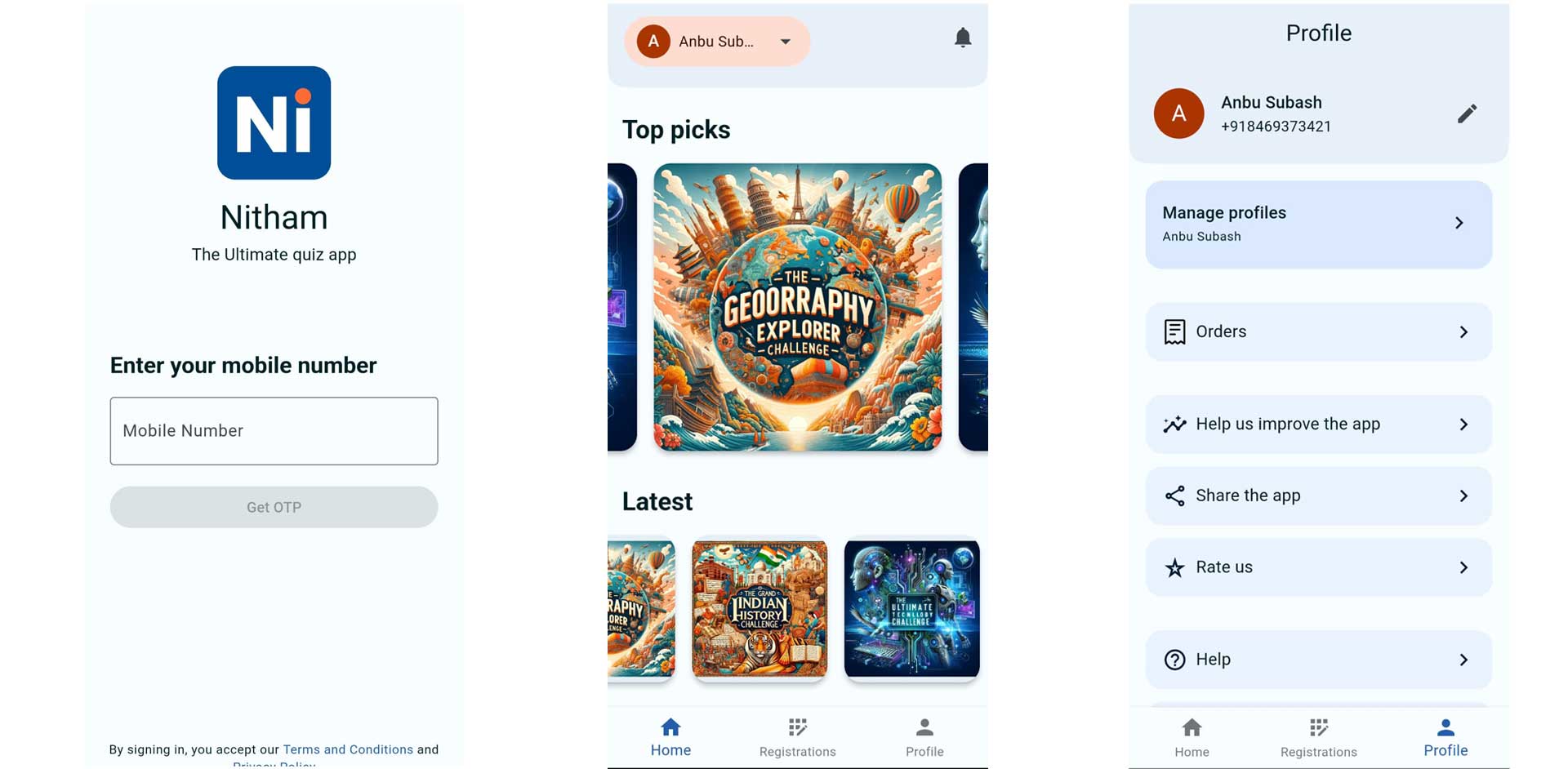Open notifications via the bell icon
This screenshot has height=769, width=1568.
[x=963, y=38]
